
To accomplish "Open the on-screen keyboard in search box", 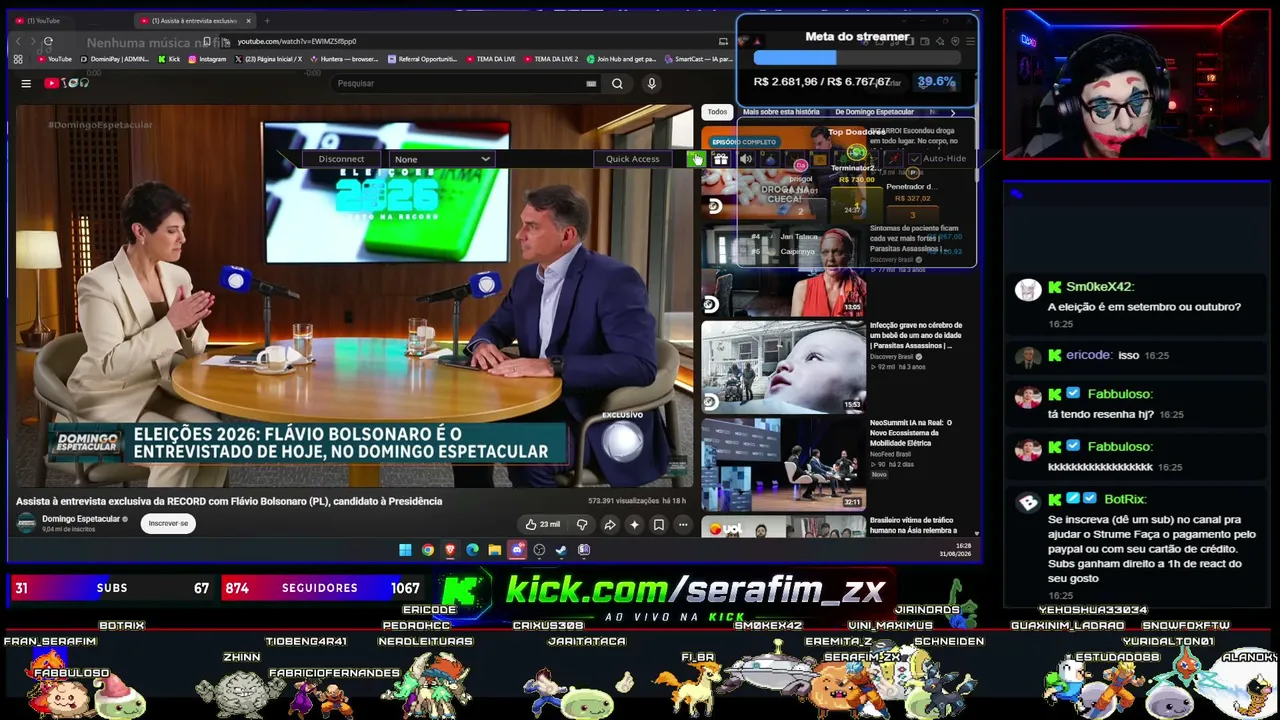I will [x=591, y=84].
